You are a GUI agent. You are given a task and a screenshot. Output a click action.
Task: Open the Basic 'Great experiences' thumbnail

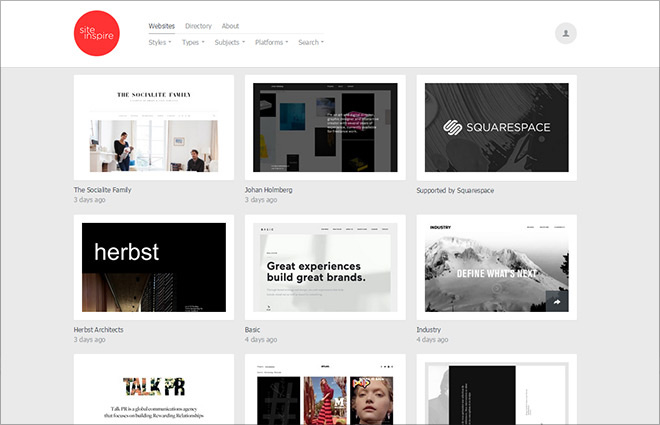click(325, 267)
